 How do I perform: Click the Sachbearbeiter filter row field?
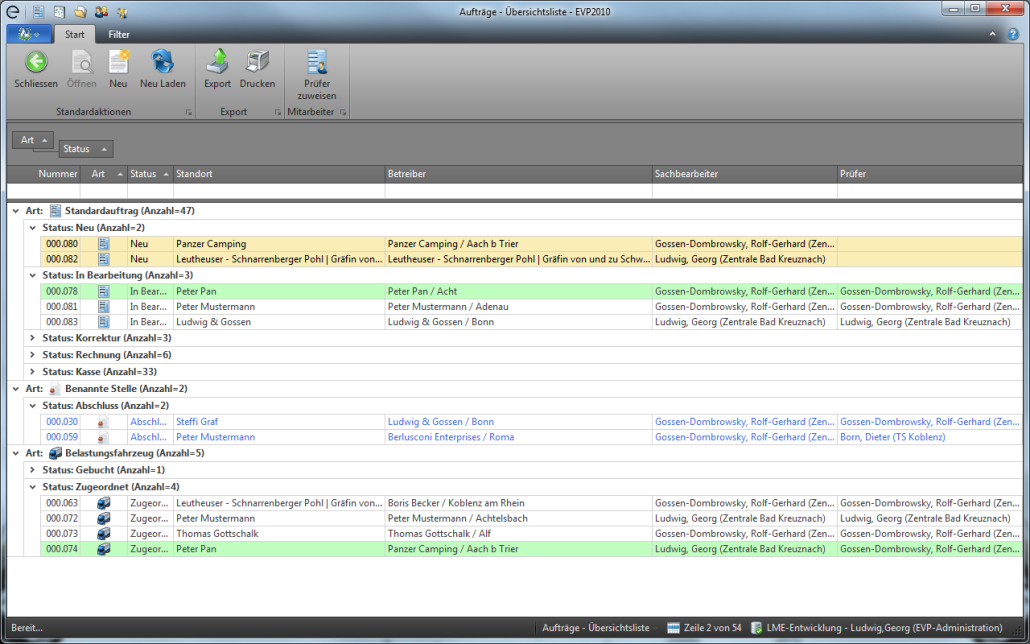pyautogui.click(x=745, y=191)
